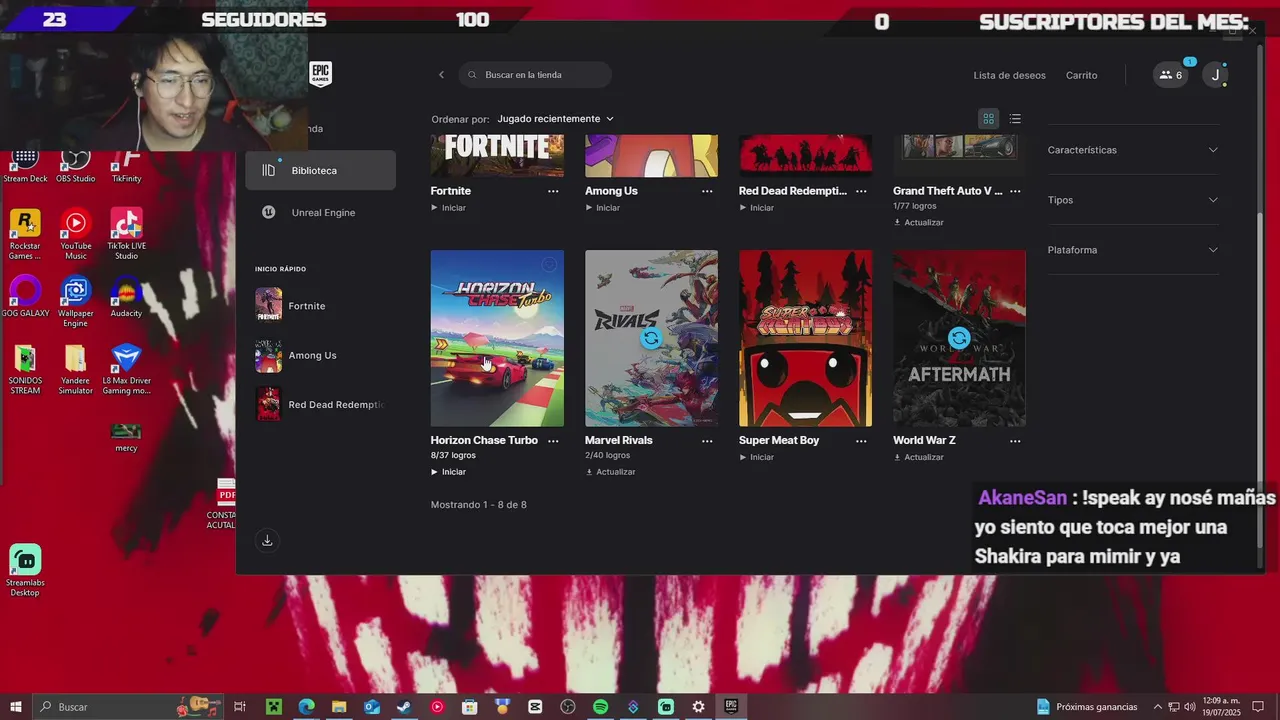Open GOG GALAXY desktop shortcut

coord(25,297)
